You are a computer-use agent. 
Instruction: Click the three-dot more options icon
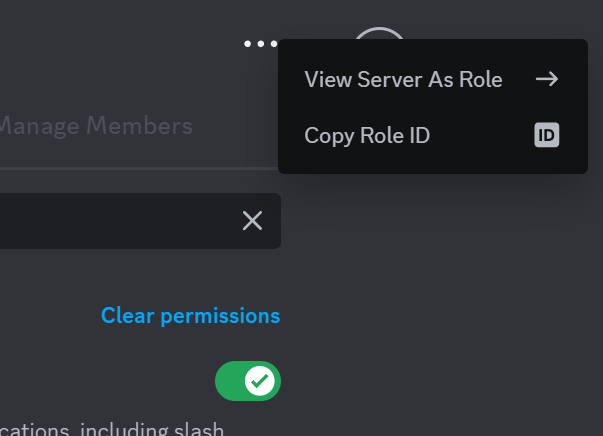pos(260,44)
